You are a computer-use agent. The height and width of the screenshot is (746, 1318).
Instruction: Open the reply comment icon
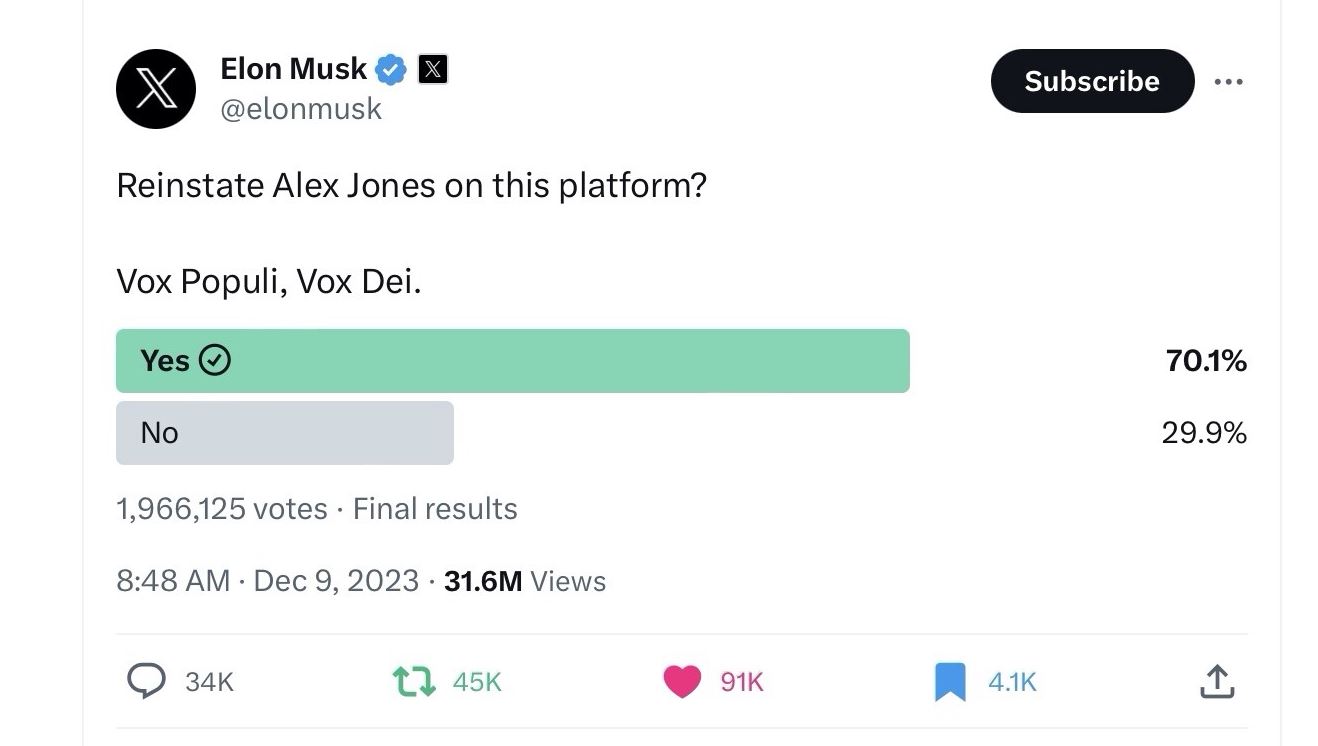(147, 681)
